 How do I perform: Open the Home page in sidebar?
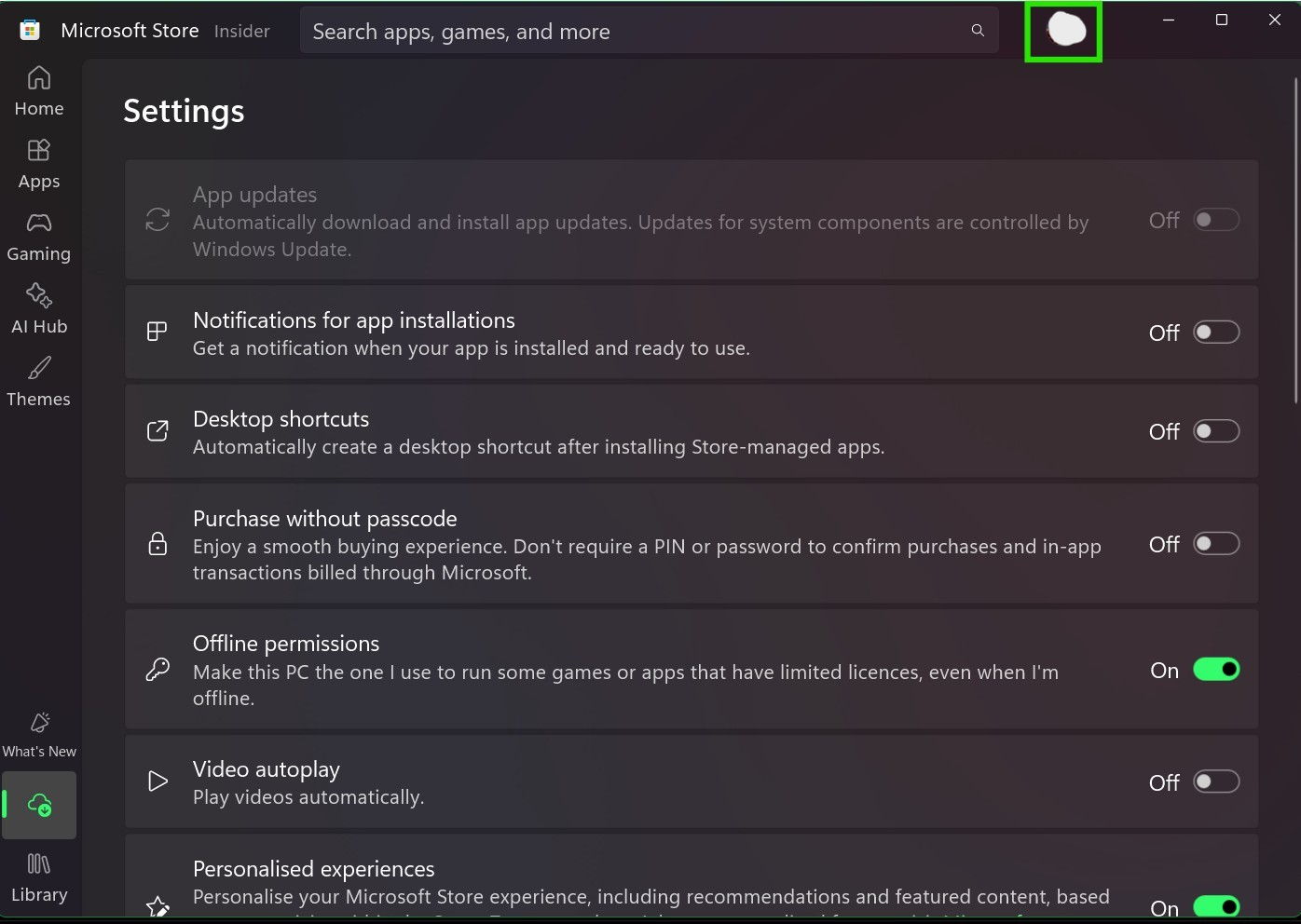pyautogui.click(x=39, y=90)
